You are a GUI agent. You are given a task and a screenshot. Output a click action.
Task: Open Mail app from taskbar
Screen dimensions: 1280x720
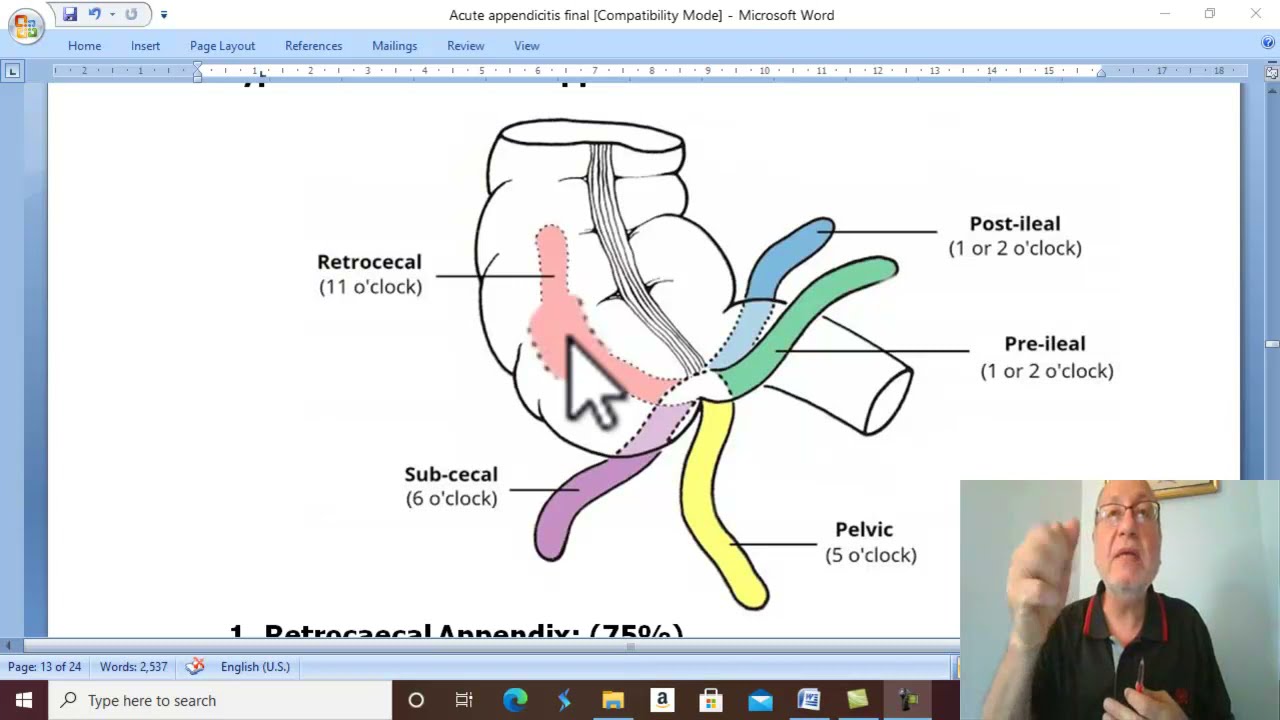pyautogui.click(x=760, y=700)
